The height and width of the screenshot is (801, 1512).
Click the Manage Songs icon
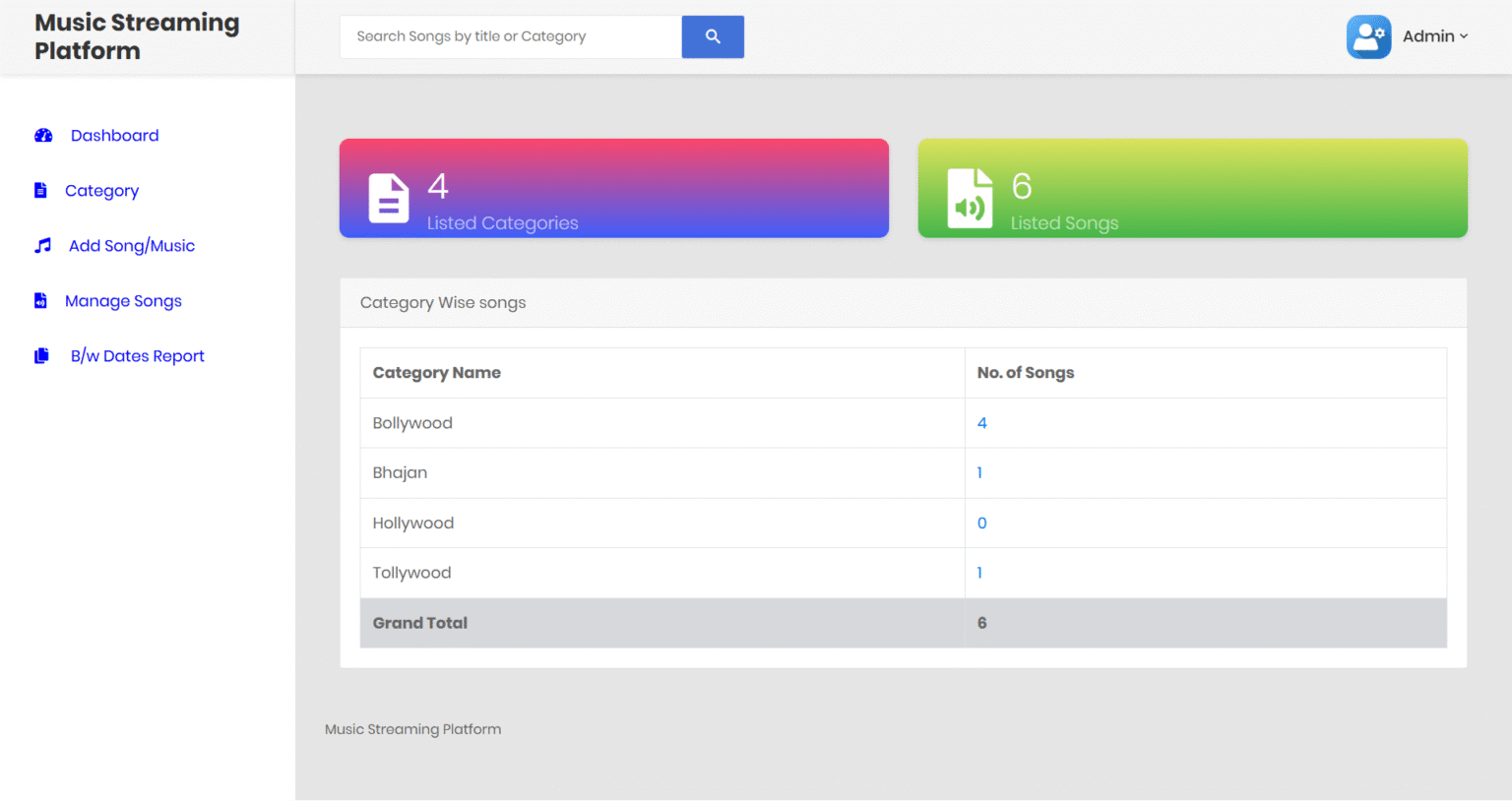click(x=40, y=300)
